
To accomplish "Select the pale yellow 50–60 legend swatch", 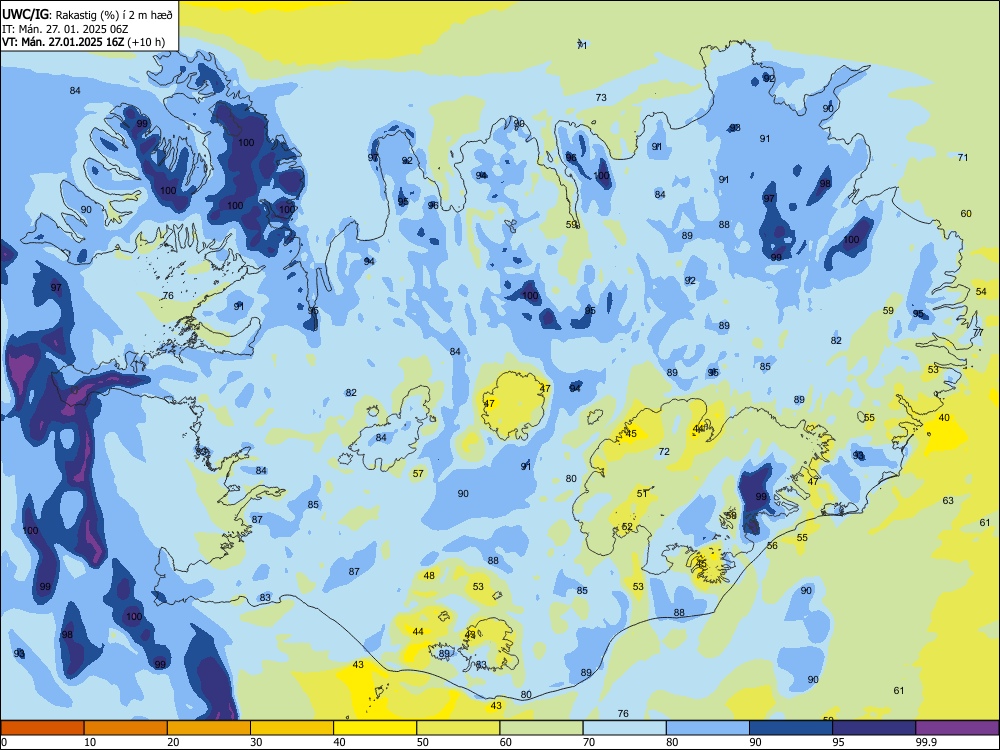I will (x=458, y=728).
